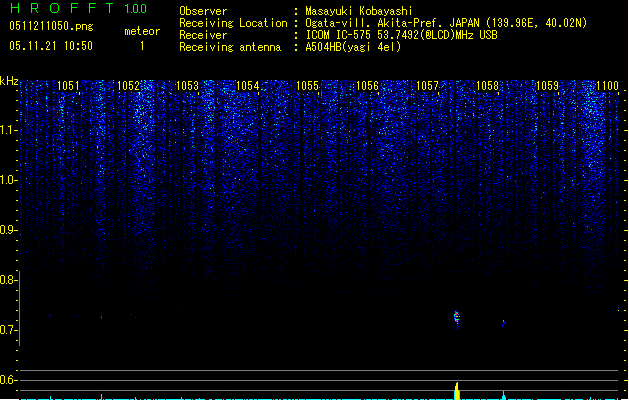
Task: Click the 1051 time marker
Action: [68, 85]
